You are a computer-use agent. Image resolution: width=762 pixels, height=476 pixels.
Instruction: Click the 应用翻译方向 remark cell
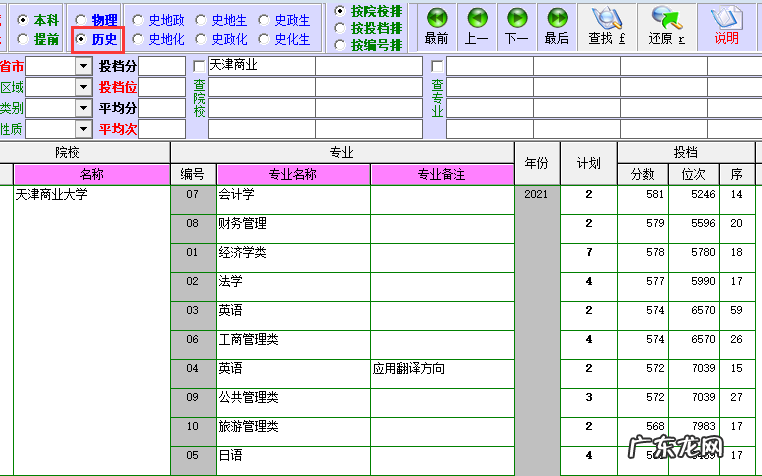[x=442, y=374]
